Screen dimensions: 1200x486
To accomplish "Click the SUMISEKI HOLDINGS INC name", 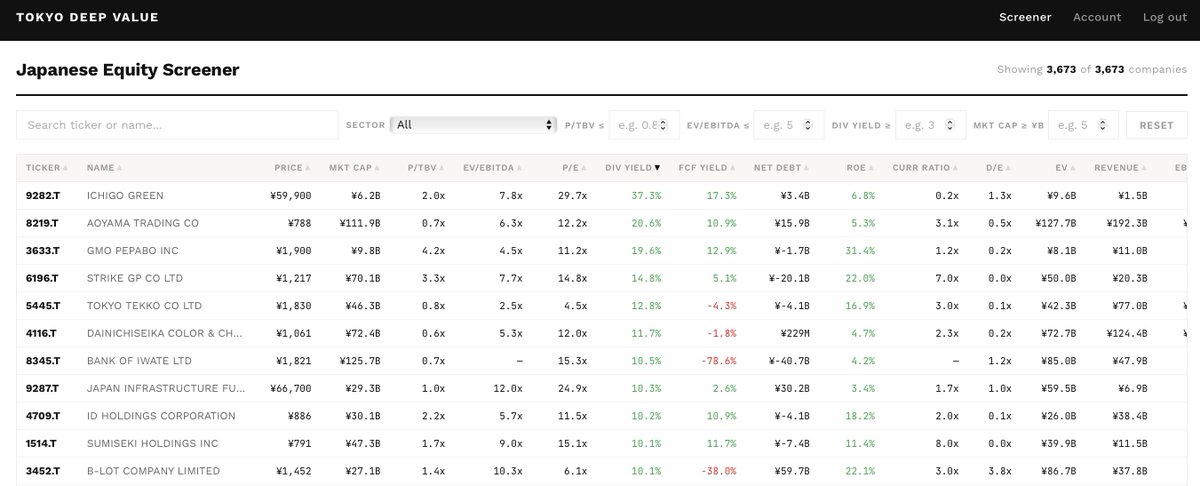I will [153, 443].
